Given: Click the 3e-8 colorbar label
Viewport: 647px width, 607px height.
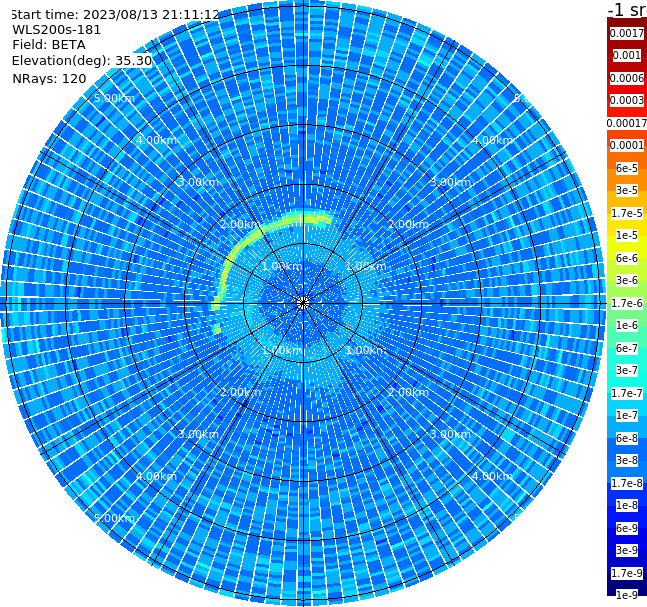Looking at the screenshot, I should 627,461.
